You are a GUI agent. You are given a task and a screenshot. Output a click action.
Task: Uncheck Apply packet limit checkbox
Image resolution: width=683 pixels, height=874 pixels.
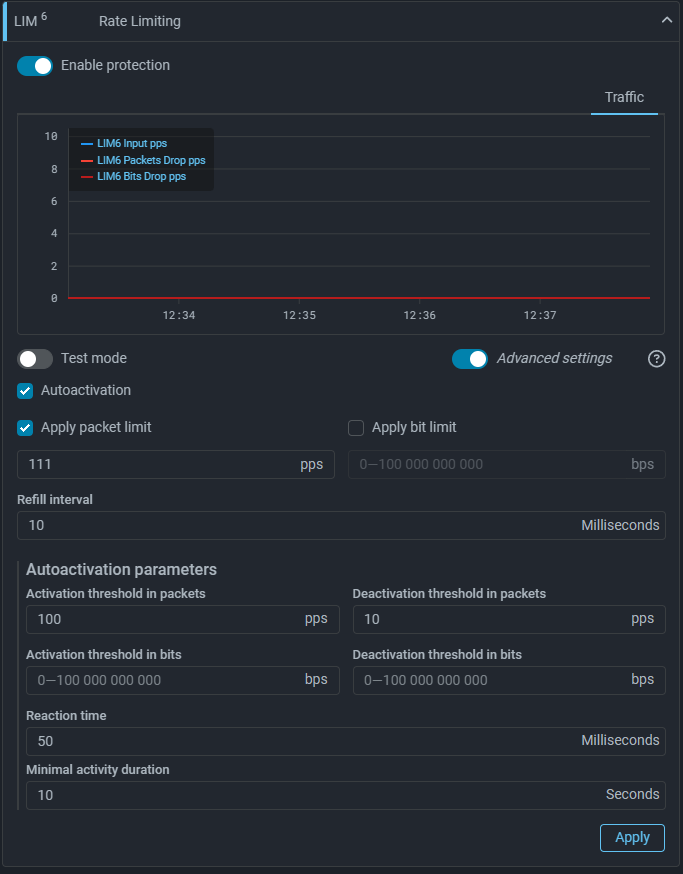pyautogui.click(x=26, y=428)
